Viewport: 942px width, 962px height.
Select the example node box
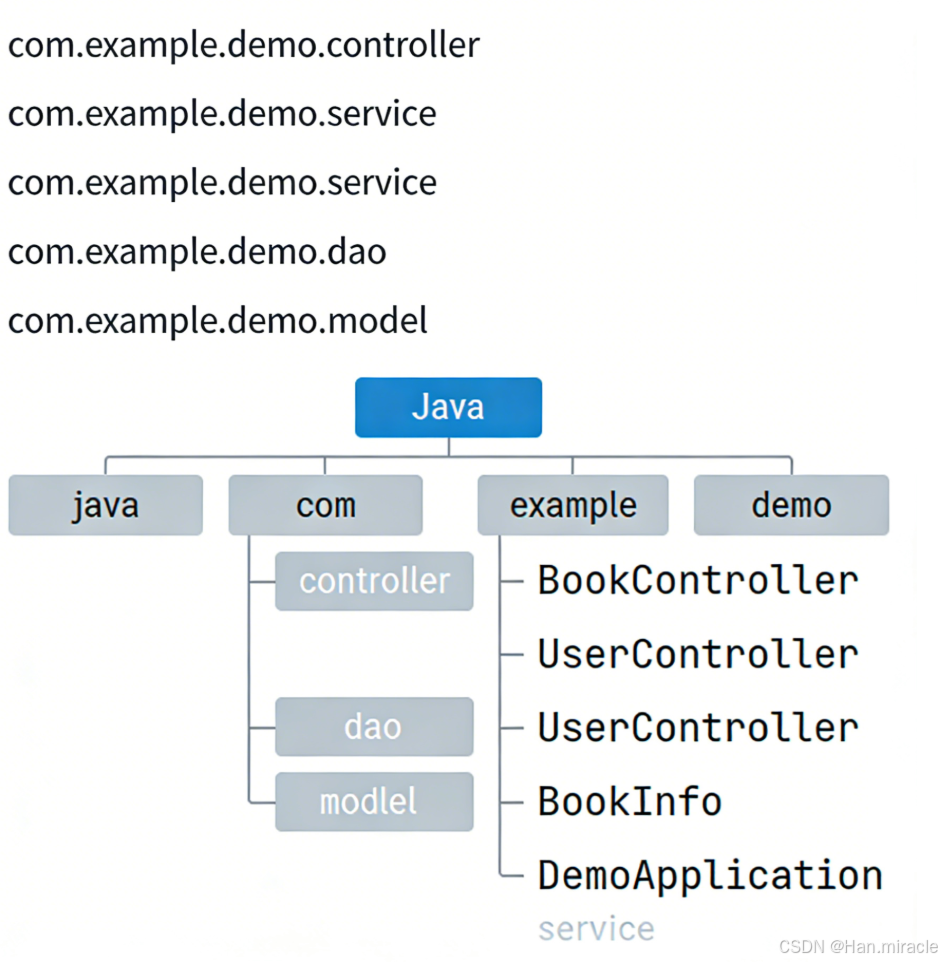tap(573, 505)
